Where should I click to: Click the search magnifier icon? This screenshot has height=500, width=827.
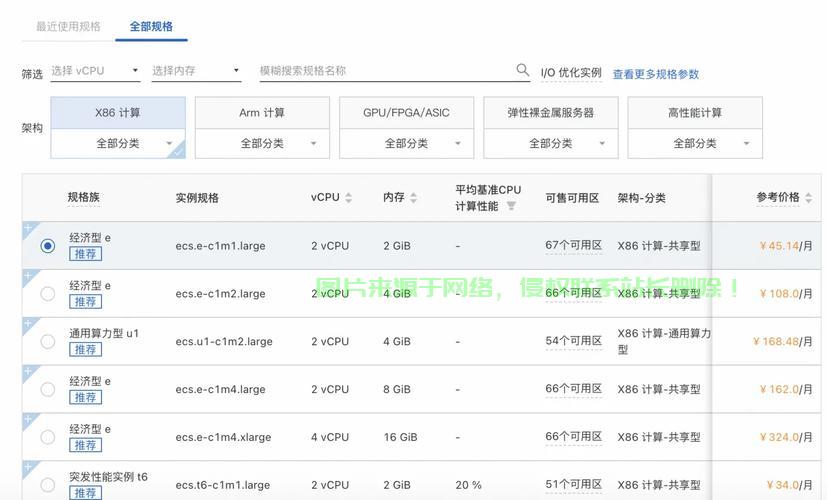click(522, 70)
